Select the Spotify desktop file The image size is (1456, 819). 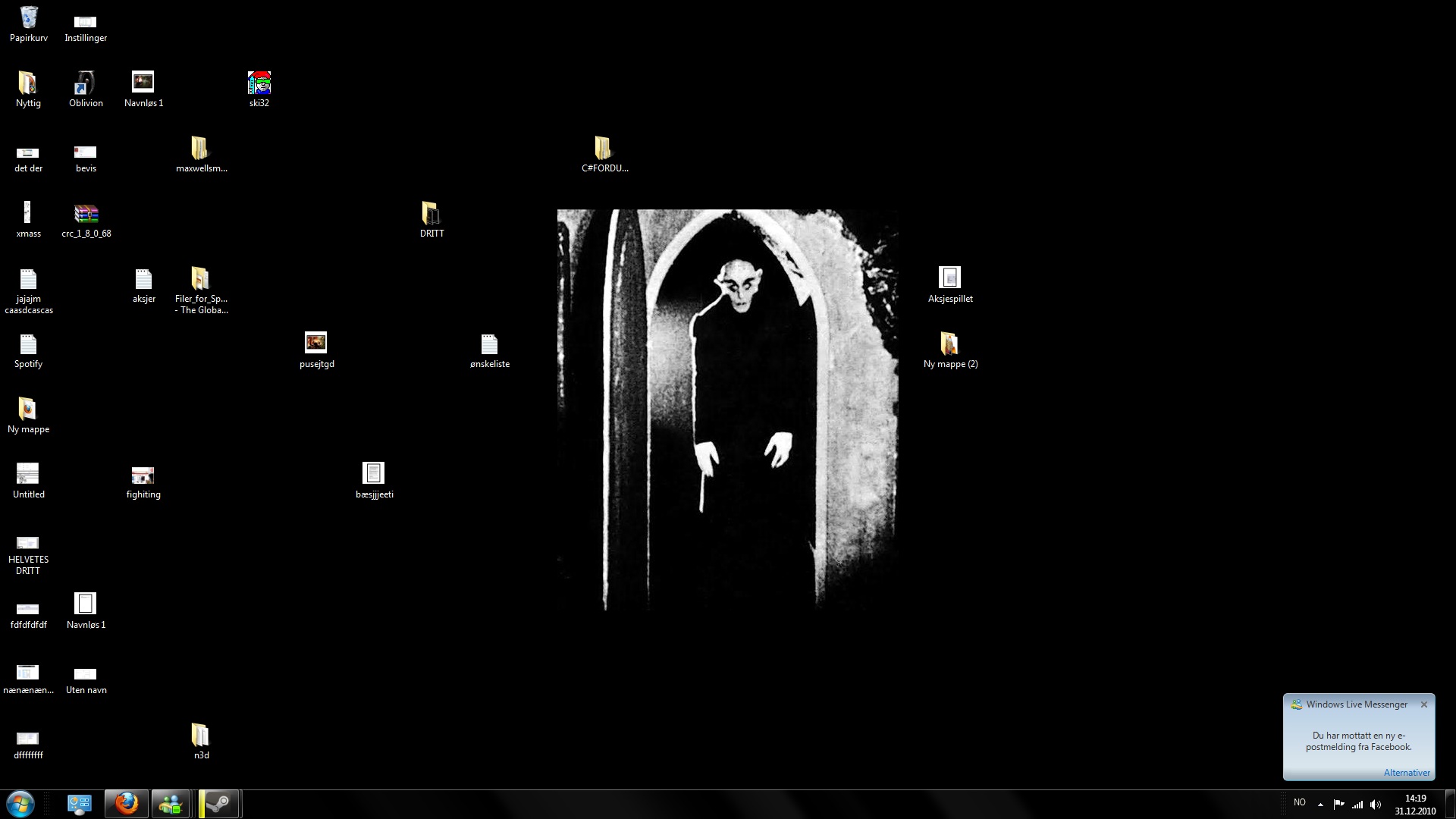point(28,350)
